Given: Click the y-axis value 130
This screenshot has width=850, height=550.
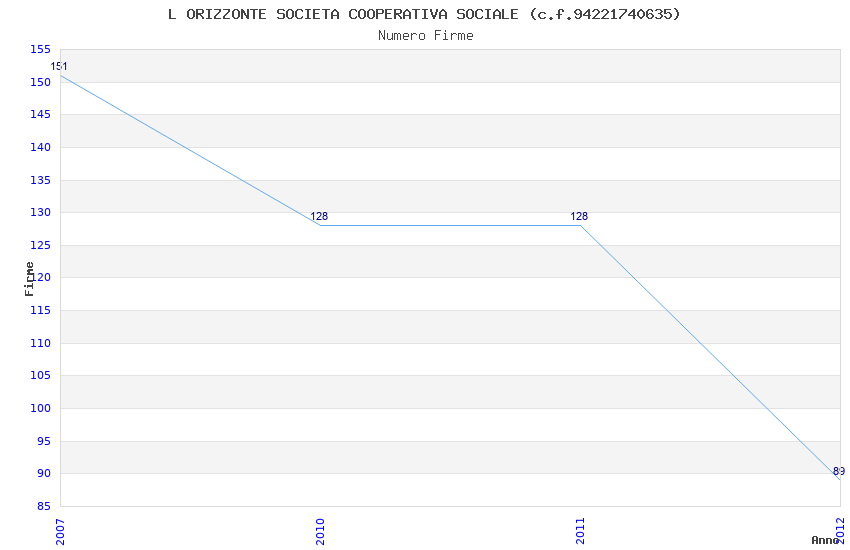Looking at the screenshot, I should point(40,212).
